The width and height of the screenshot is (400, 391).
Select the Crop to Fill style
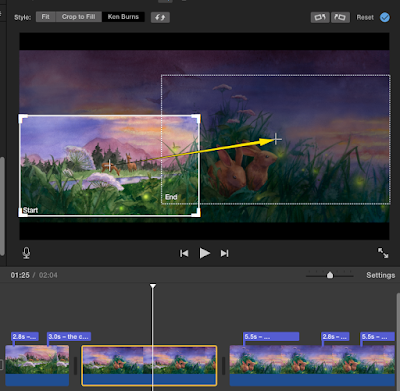pyautogui.click(x=79, y=17)
